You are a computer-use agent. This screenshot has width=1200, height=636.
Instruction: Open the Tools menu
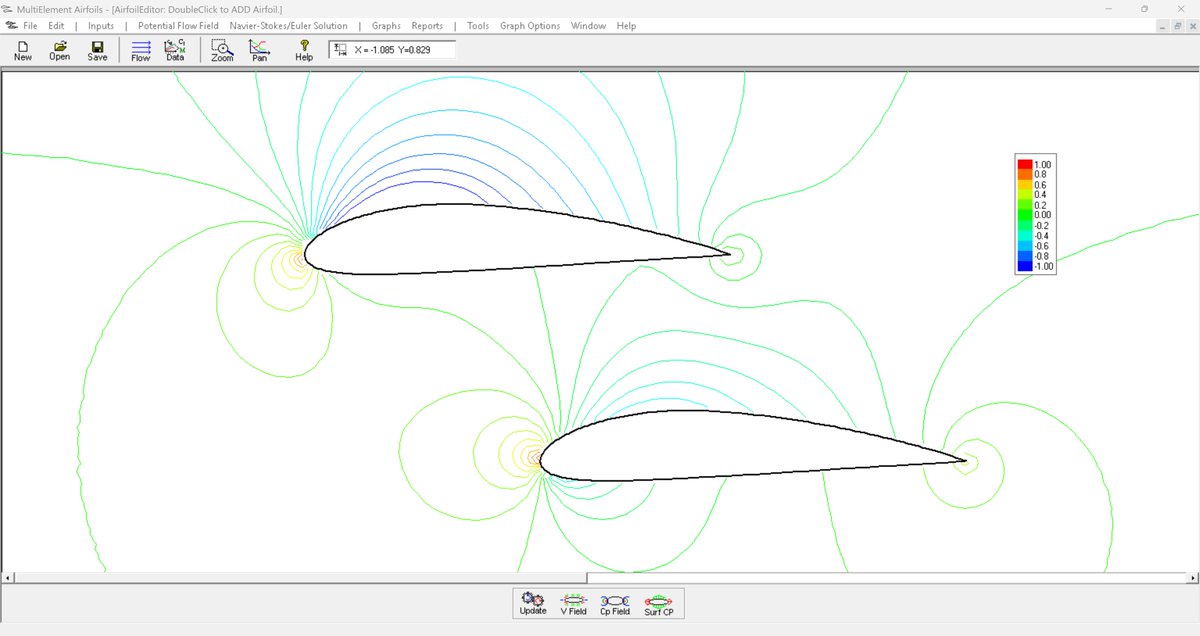tap(478, 25)
